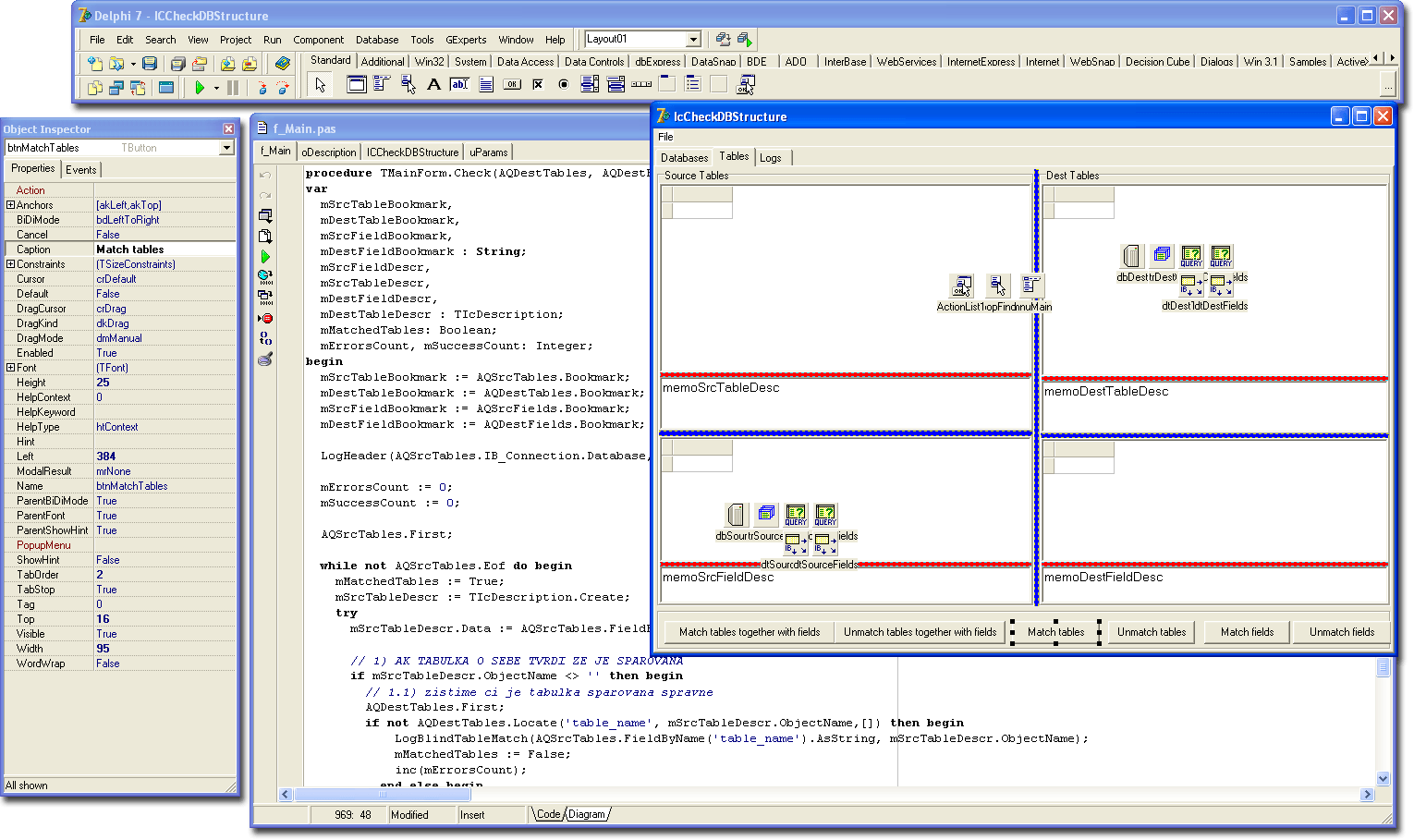Select the Memo component on the palette

click(486, 85)
